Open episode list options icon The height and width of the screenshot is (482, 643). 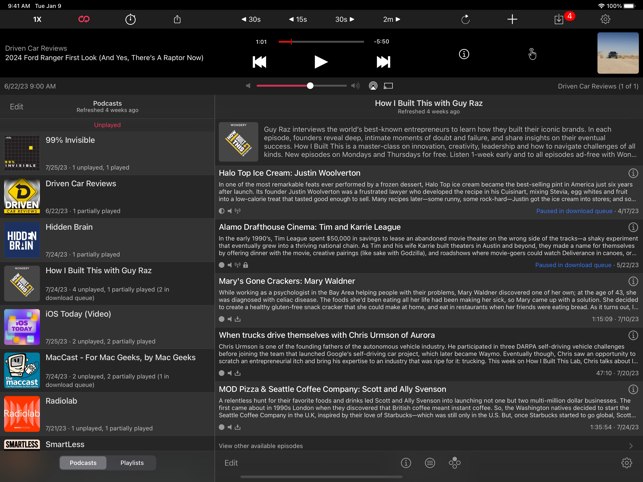pos(430,463)
